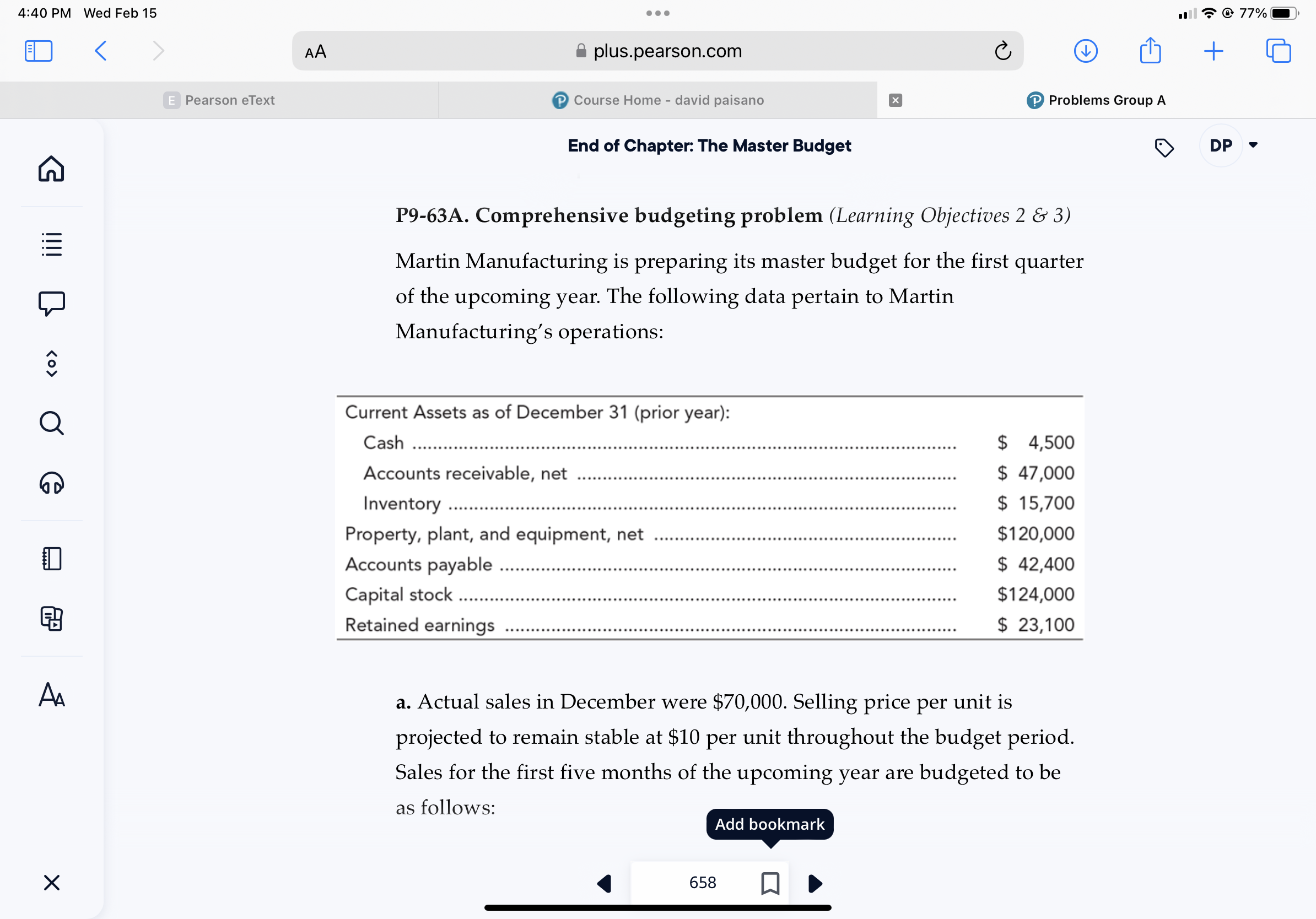This screenshot has height=919, width=1316.
Task: Toggle the bookmark for page 658
Action: pyautogui.click(x=770, y=883)
